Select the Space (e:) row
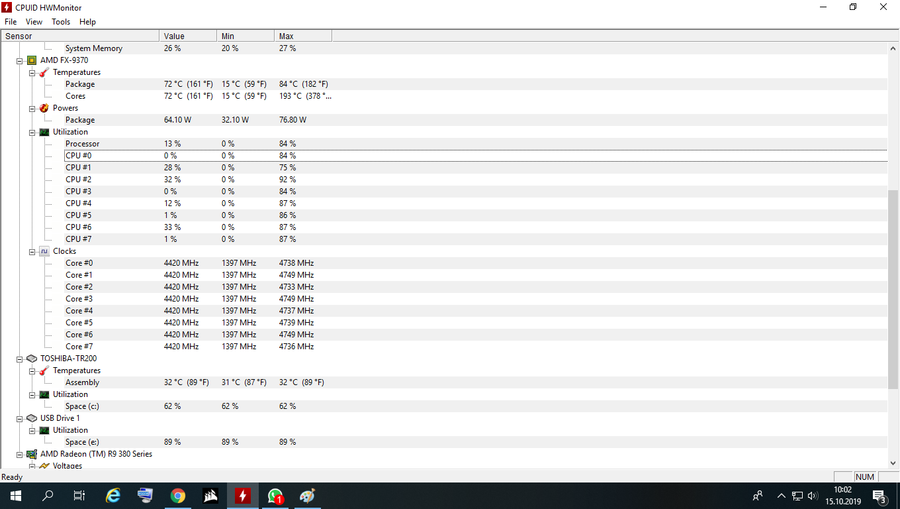This screenshot has height=509, width=900. point(476,442)
